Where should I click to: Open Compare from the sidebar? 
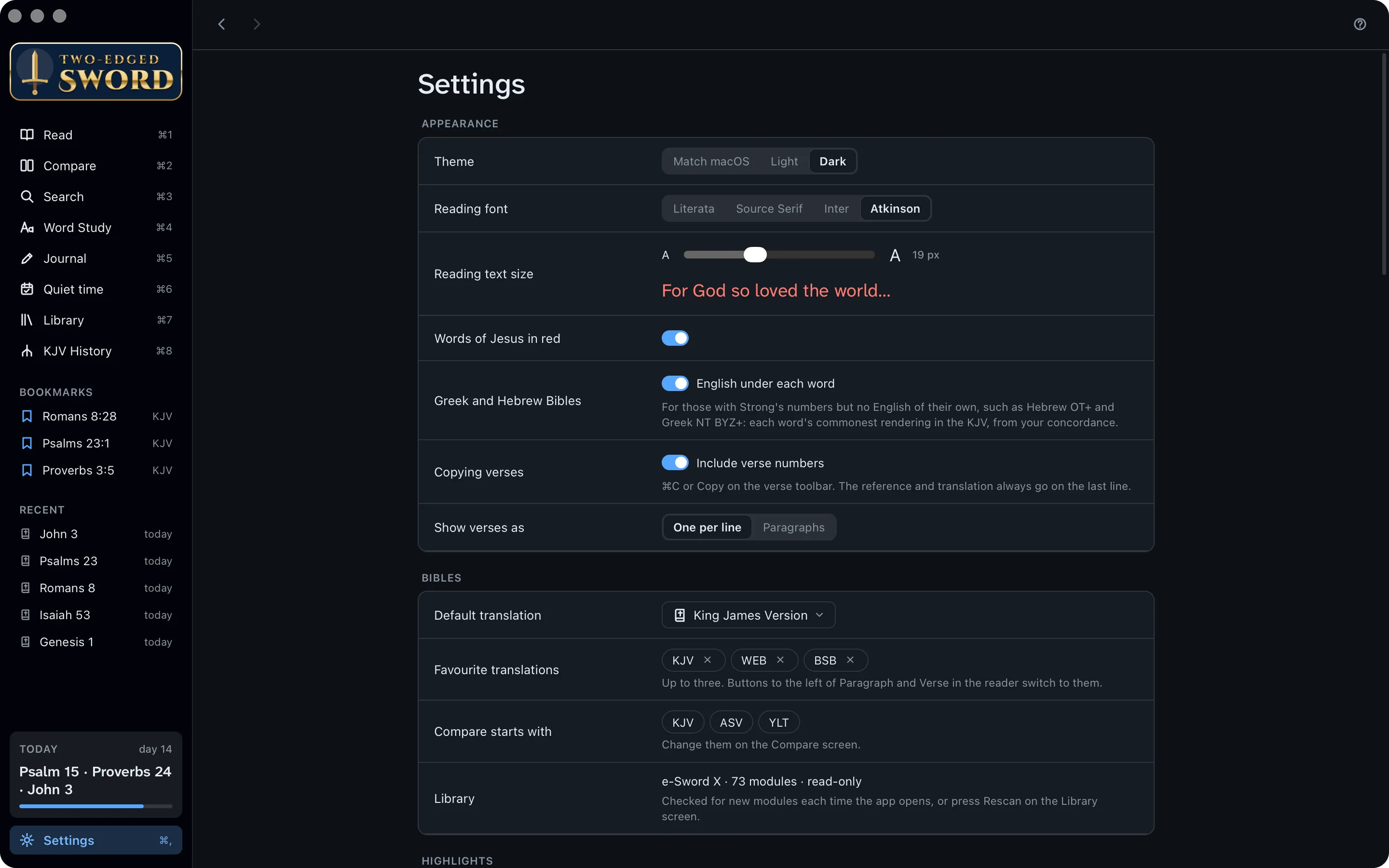96,166
